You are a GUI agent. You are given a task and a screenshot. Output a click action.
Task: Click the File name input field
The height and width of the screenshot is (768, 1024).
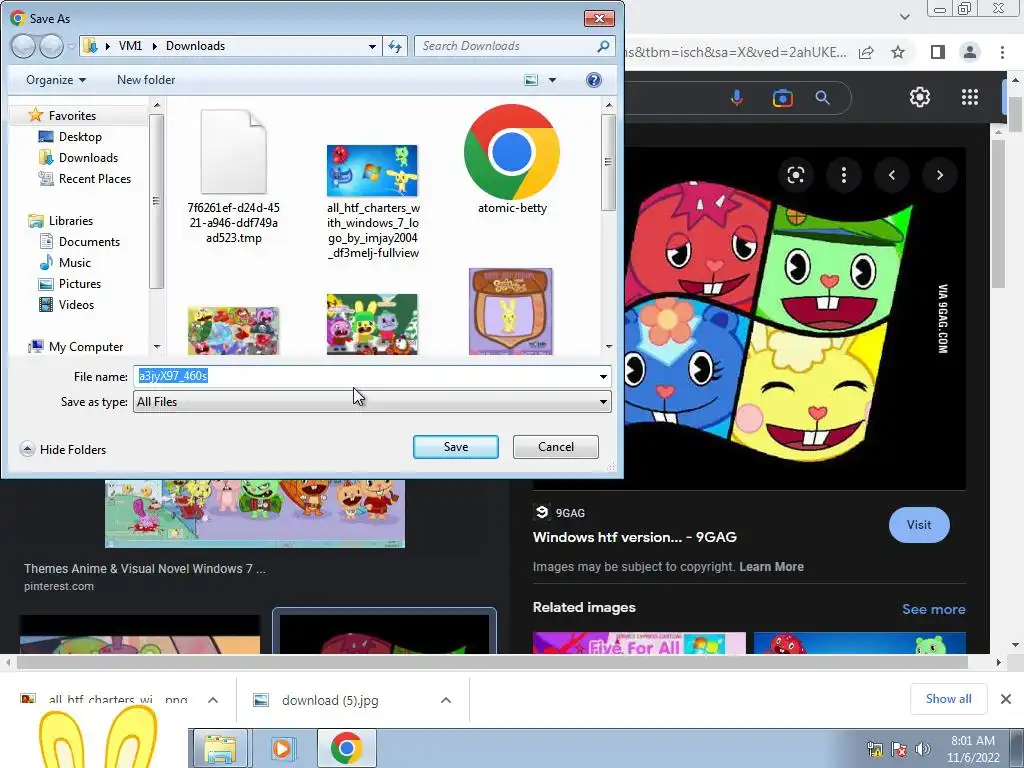click(x=364, y=376)
